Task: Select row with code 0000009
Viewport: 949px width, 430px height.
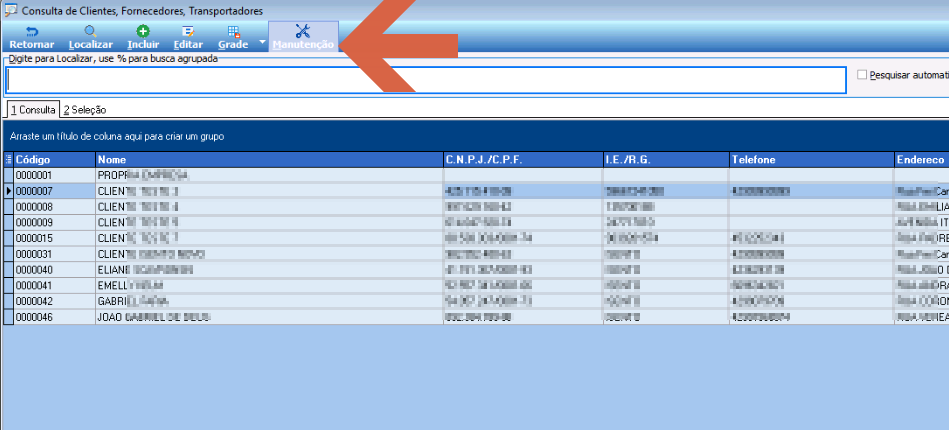Action: pyautogui.click(x=476, y=222)
